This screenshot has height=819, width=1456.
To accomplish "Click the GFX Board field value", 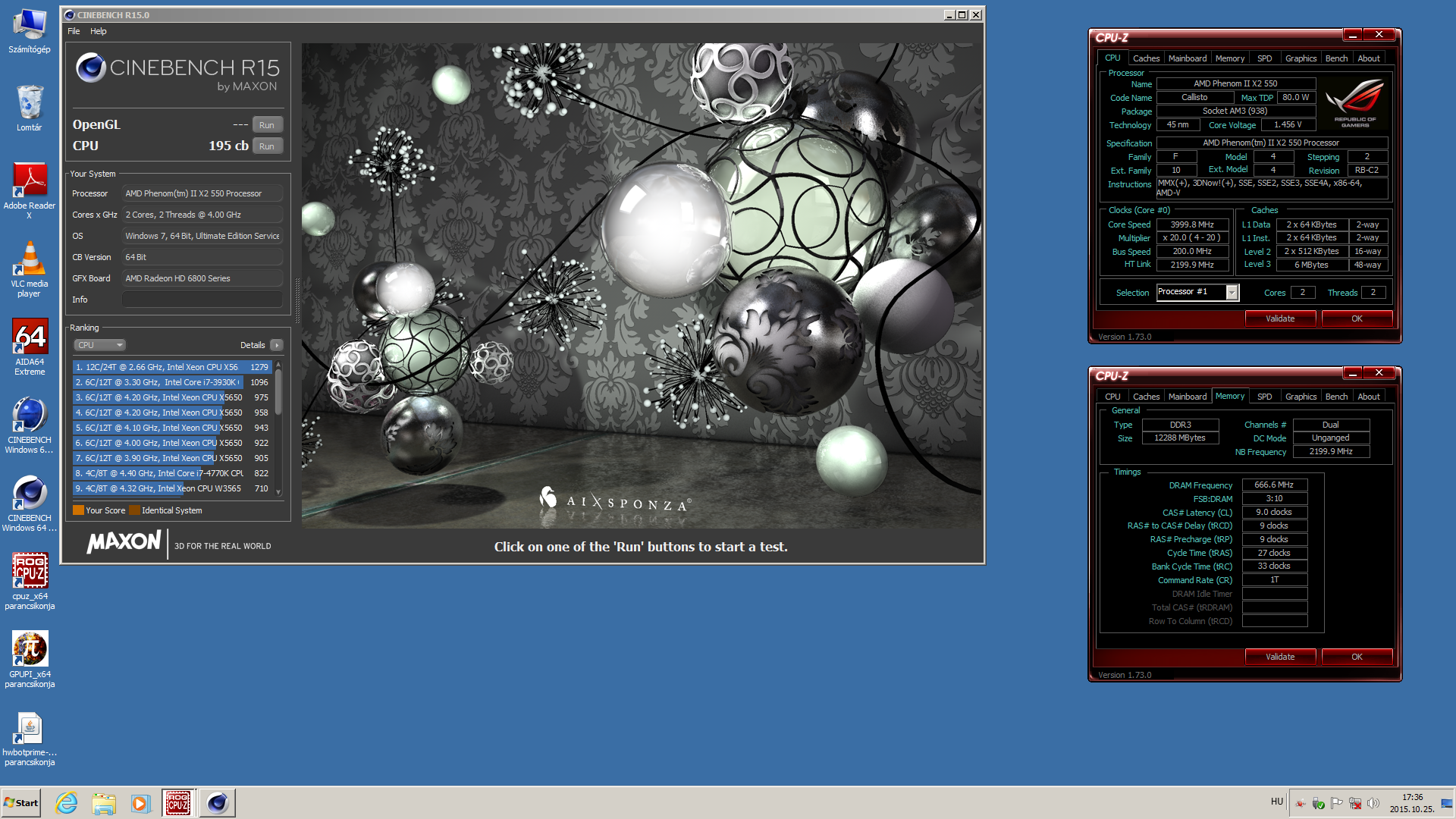I will pos(202,278).
